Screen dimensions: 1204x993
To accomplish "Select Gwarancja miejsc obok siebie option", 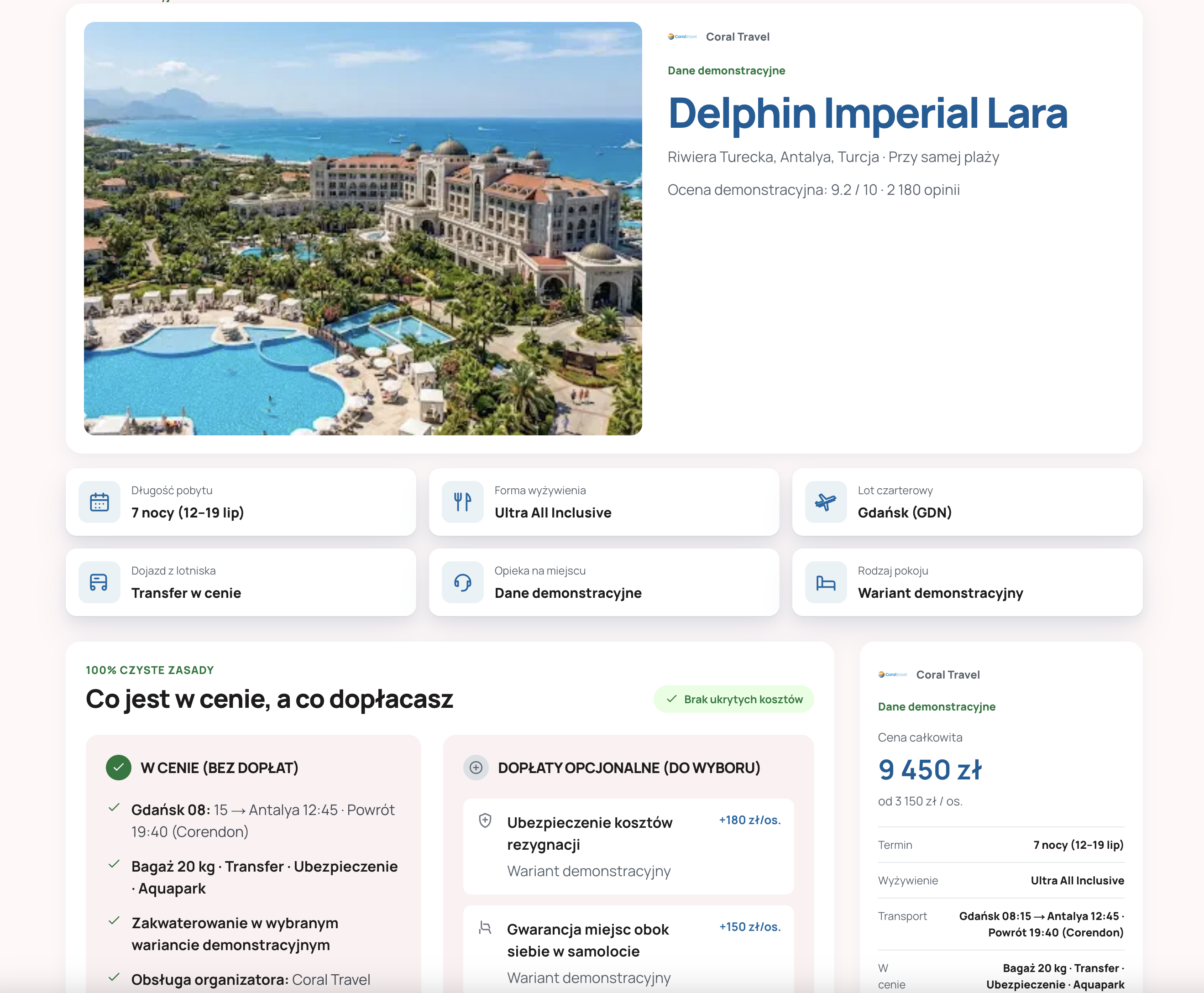I will pos(628,950).
